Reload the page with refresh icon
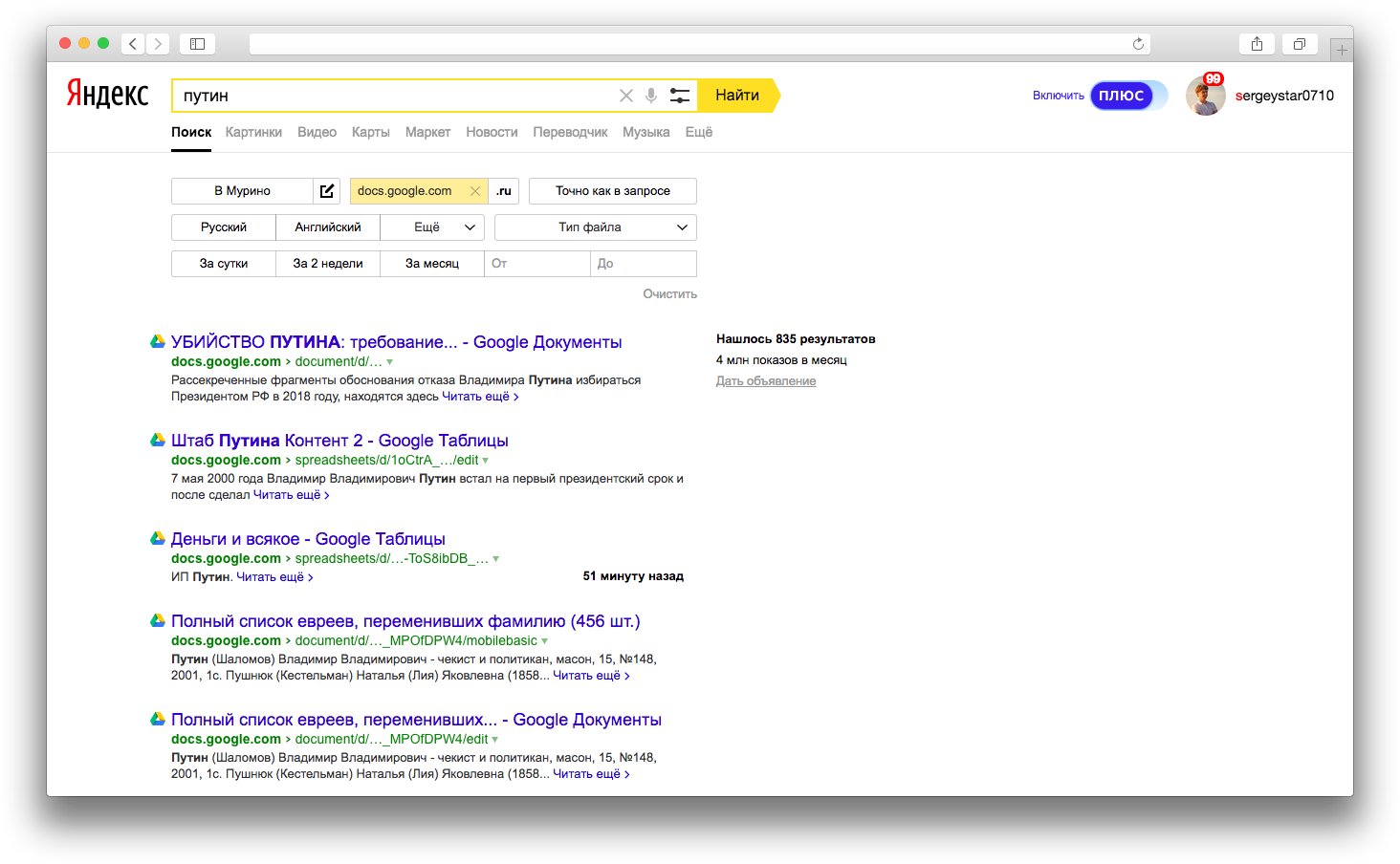Viewport: 1400px width, 864px height. (x=1138, y=44)
